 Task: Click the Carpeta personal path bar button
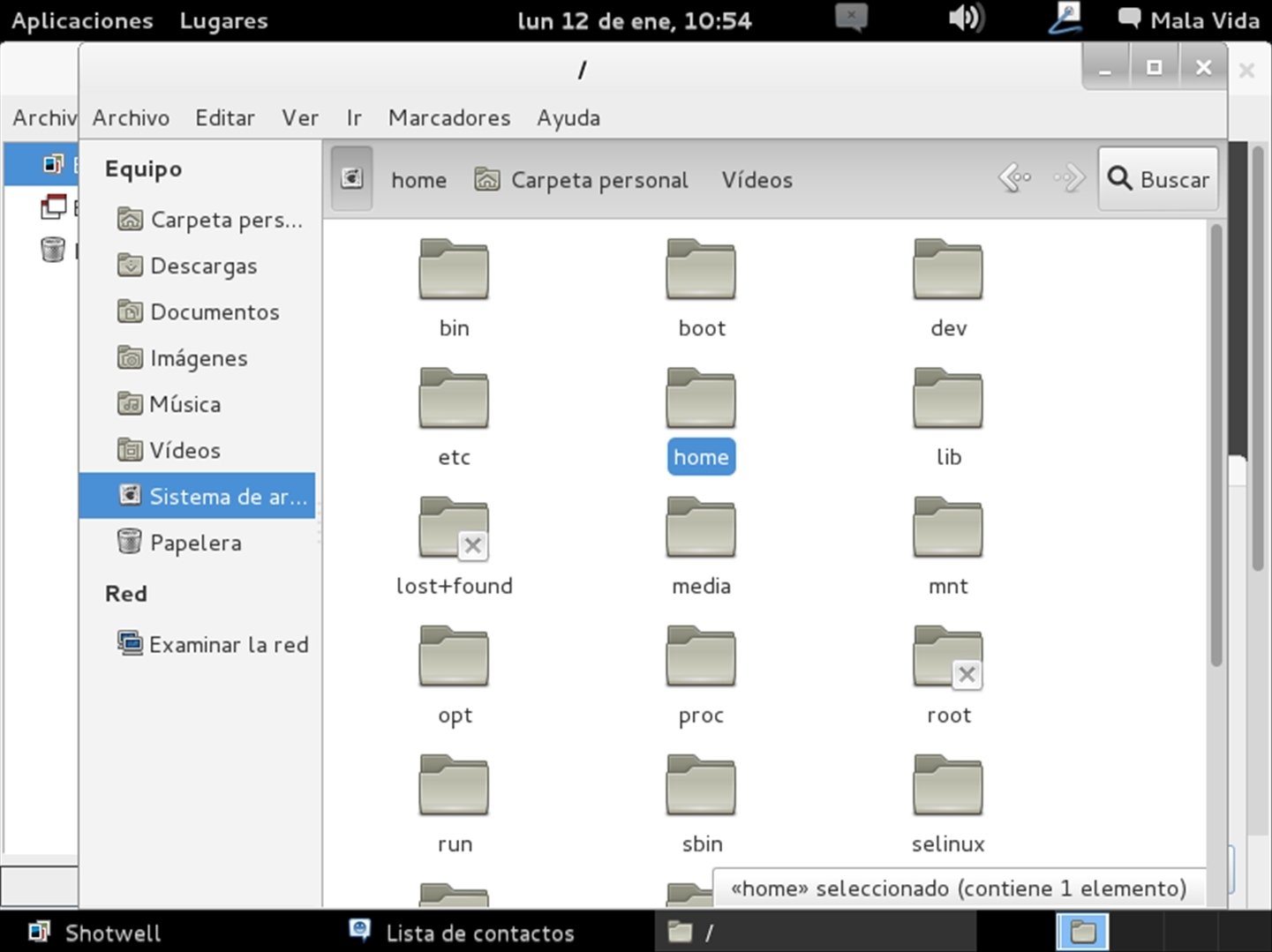[582, 180]
